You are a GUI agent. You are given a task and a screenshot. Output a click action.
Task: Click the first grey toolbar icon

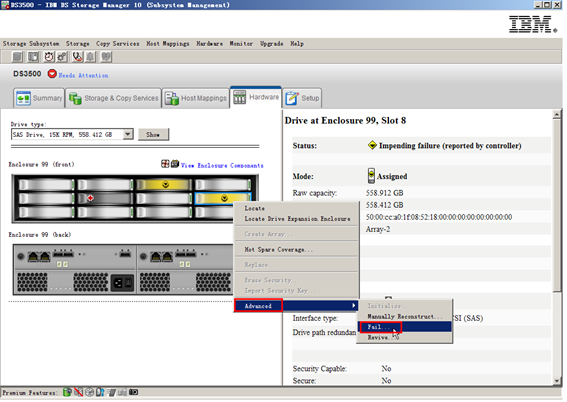point(17,57)
